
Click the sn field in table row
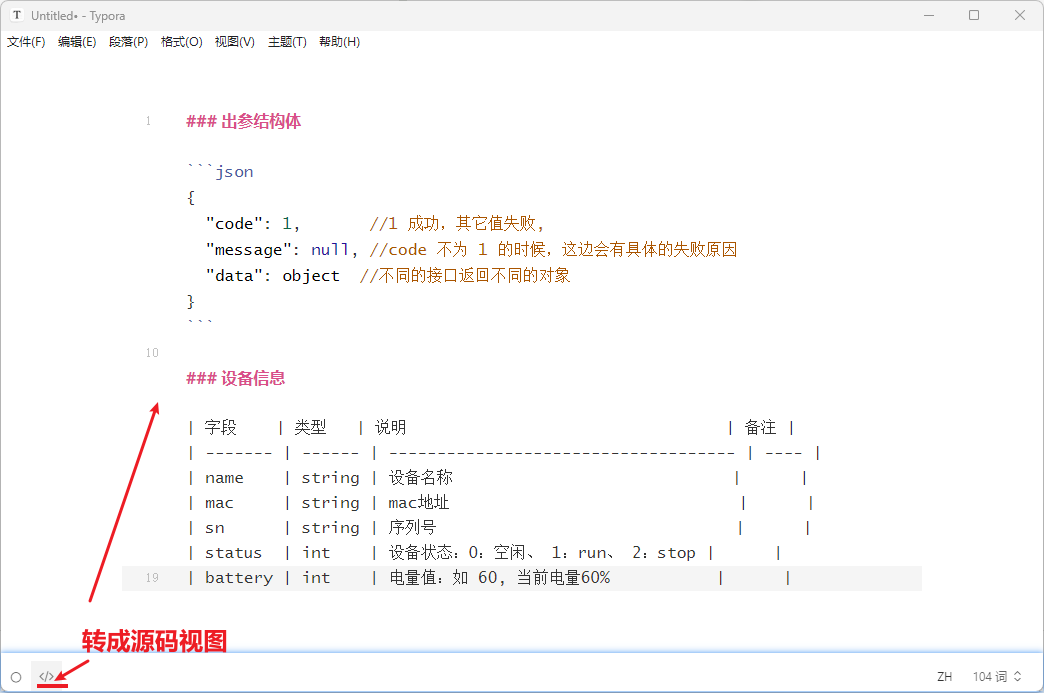tap(214, 528)
